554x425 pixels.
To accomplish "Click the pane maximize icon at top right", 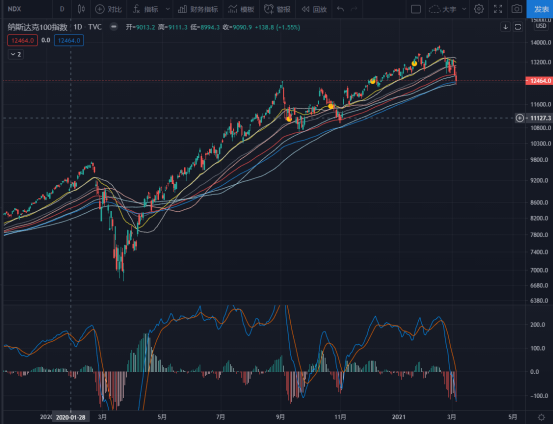I will (x=518, y=27).
